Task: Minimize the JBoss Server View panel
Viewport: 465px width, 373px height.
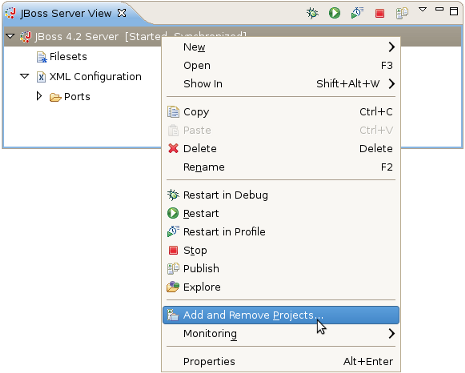Action: [439, 9]
